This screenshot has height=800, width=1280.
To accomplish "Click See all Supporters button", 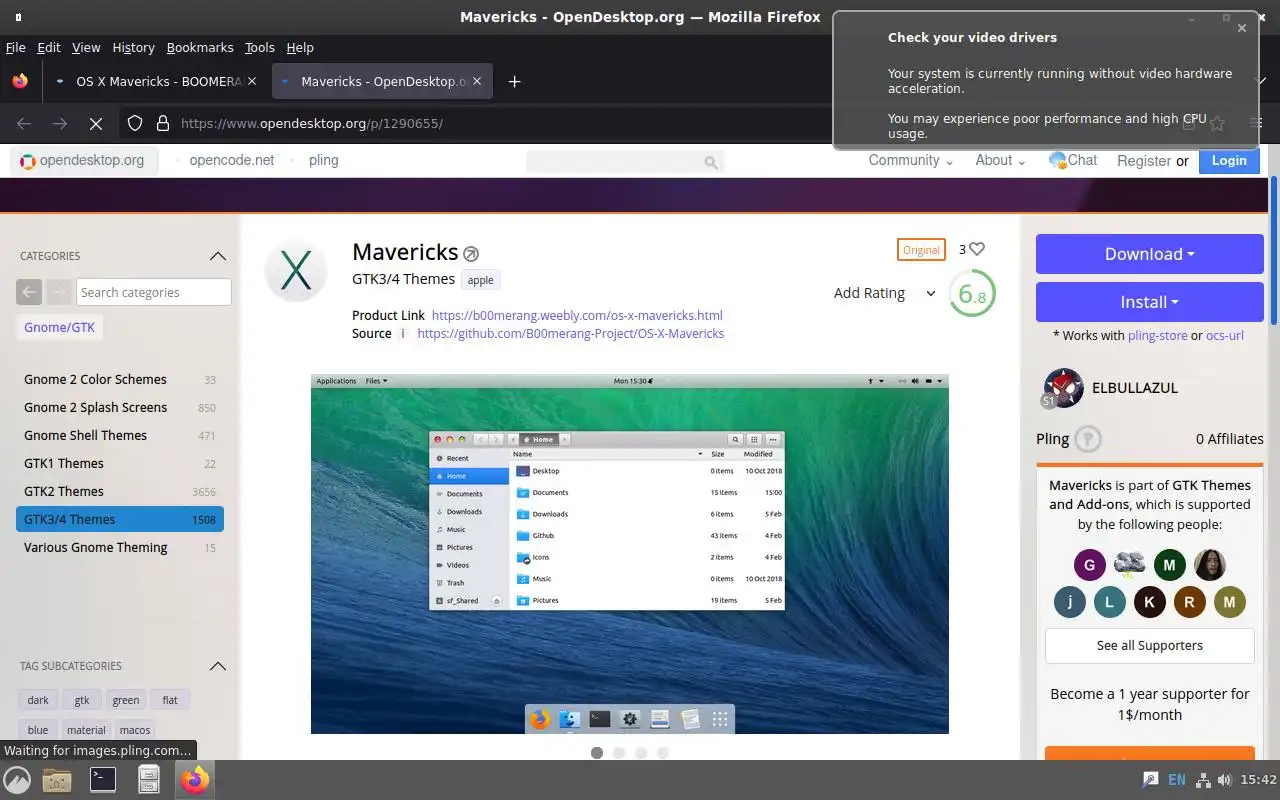I will (x=1150, y=646).
